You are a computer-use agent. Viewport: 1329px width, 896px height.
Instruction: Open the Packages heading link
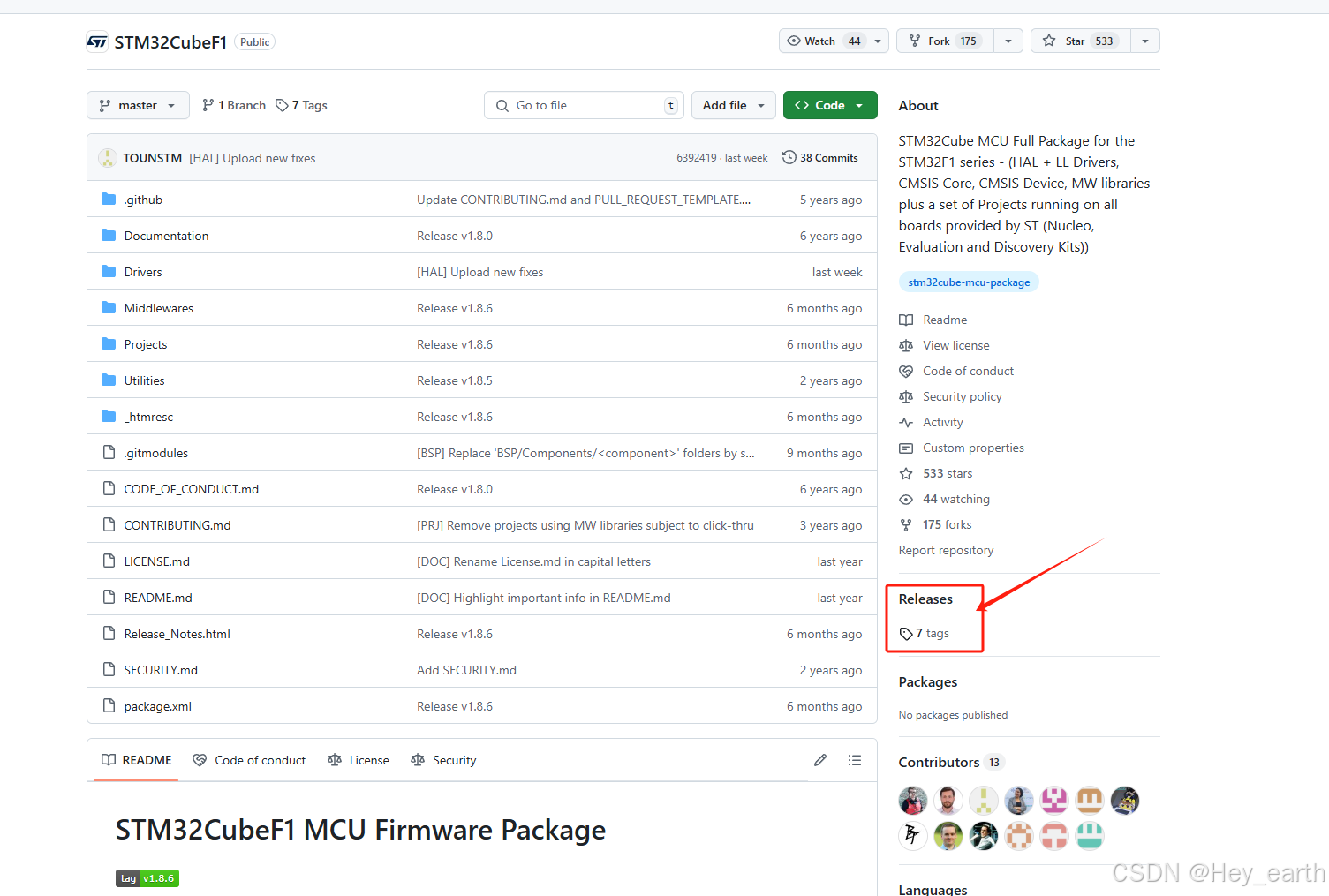pos(928,681)
